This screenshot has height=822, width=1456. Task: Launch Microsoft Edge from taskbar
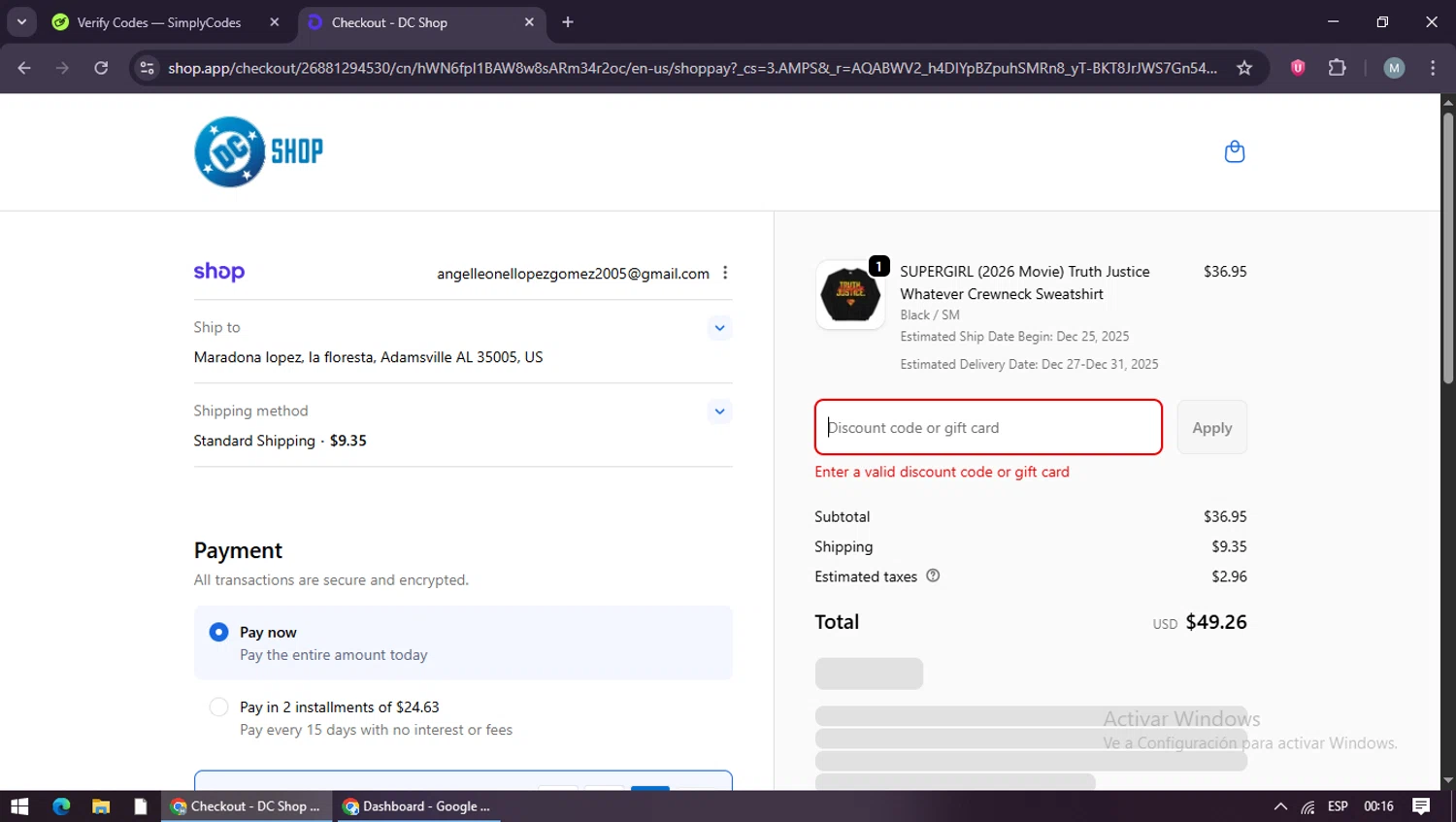tap(61, 806)
